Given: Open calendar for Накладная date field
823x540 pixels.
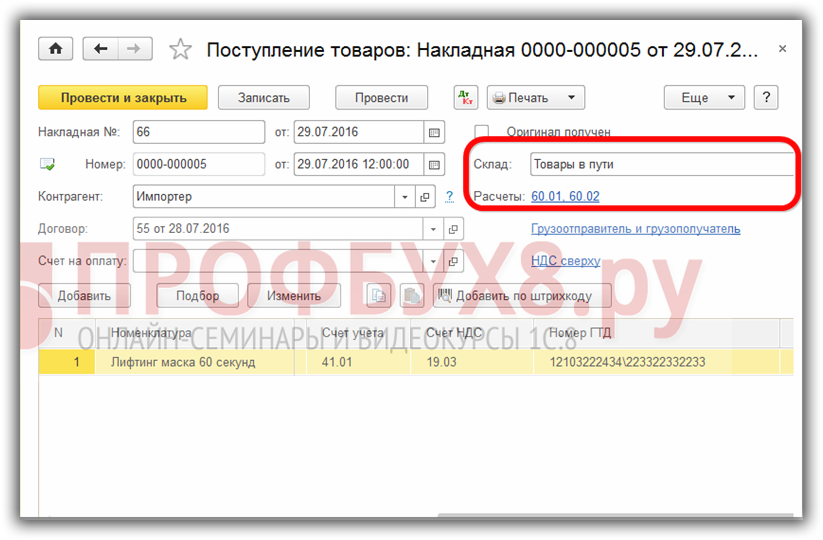Looking at the screenshot, I should pyautogui.click(x=434, y=132).
